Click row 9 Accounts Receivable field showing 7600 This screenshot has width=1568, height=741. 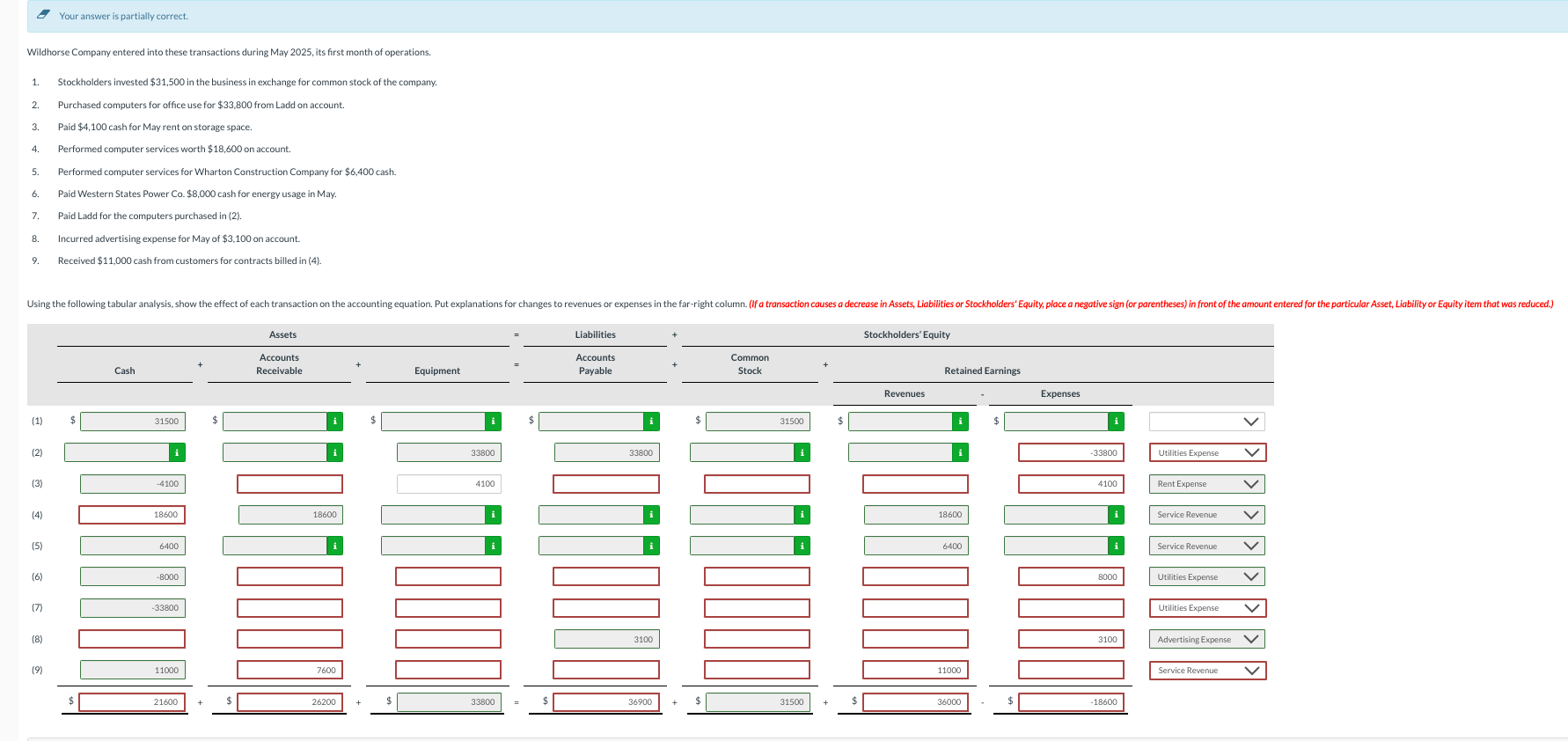coord(289,671)
